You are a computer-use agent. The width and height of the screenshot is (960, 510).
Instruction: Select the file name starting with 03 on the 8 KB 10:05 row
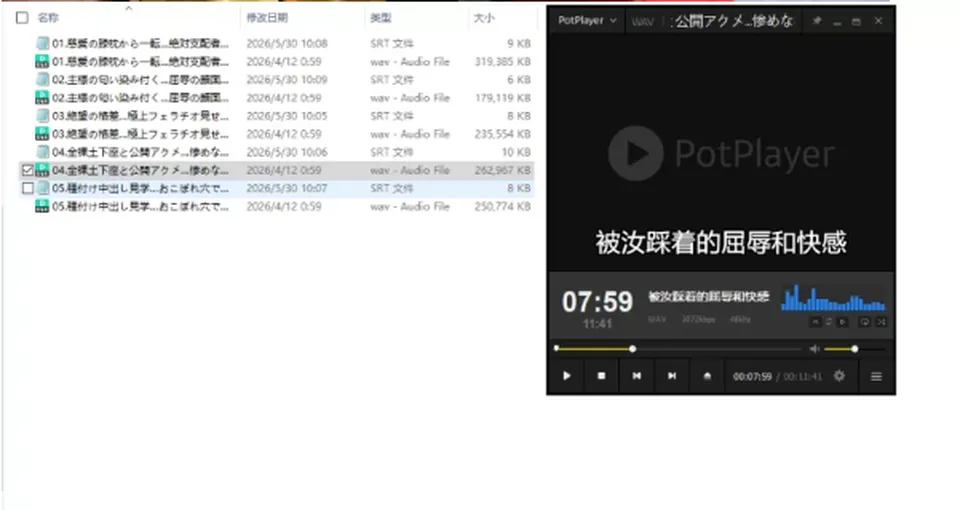[140, 116]
